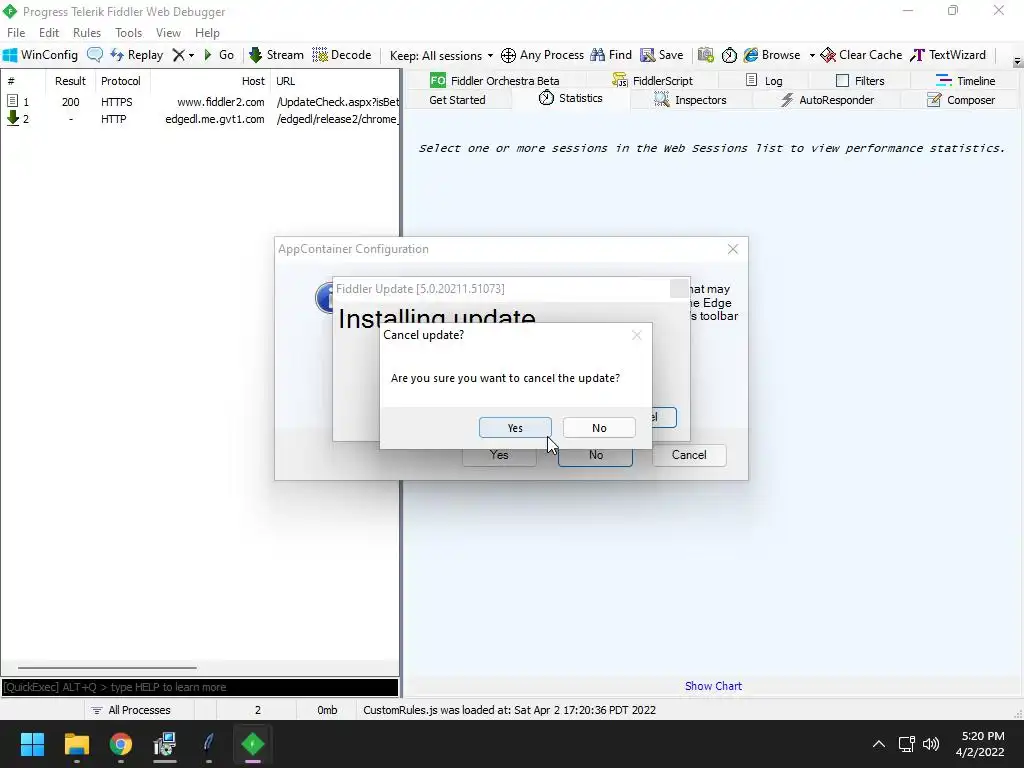Open Google Chrome from taskbar
This screenshot has height=768, width=1024.
coord(120,744)
